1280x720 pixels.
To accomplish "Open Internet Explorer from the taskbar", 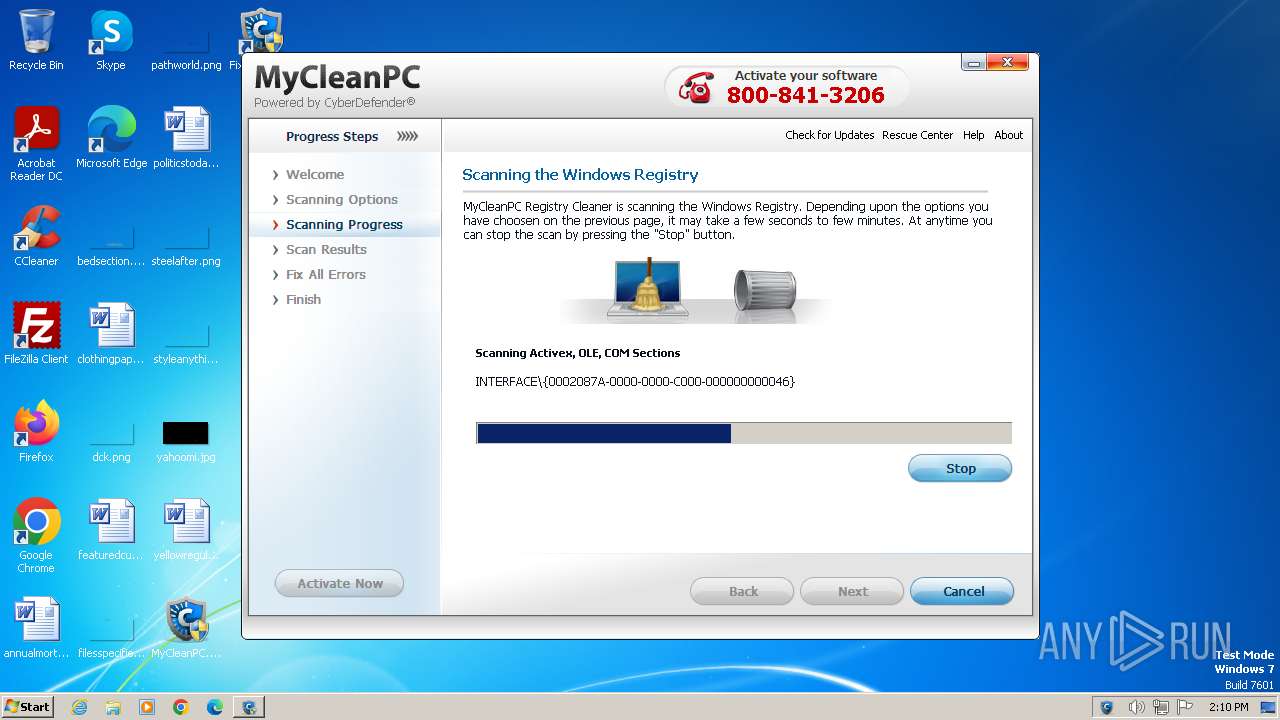I will pos(79,707).
